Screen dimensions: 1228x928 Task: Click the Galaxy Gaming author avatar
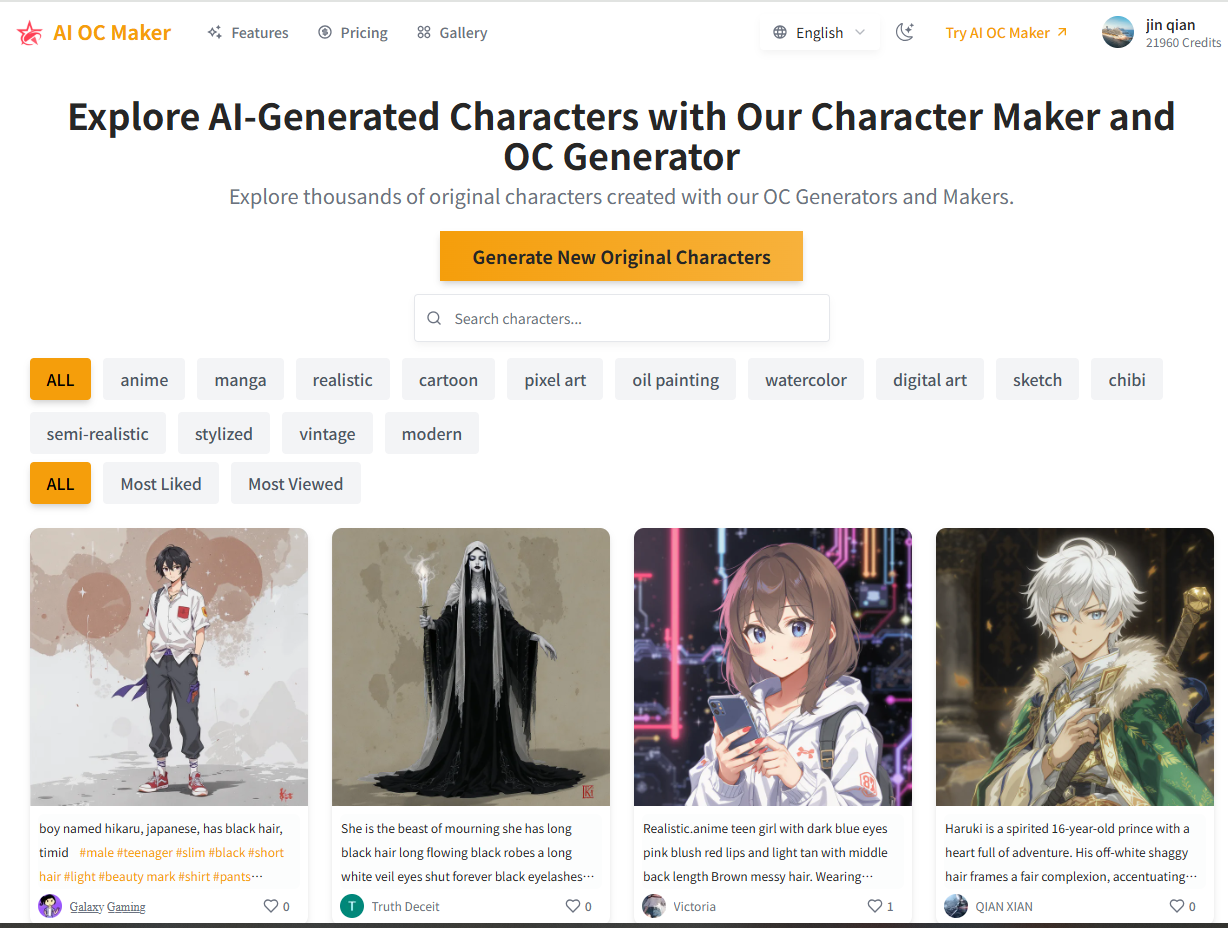click(x=50, y=906)
